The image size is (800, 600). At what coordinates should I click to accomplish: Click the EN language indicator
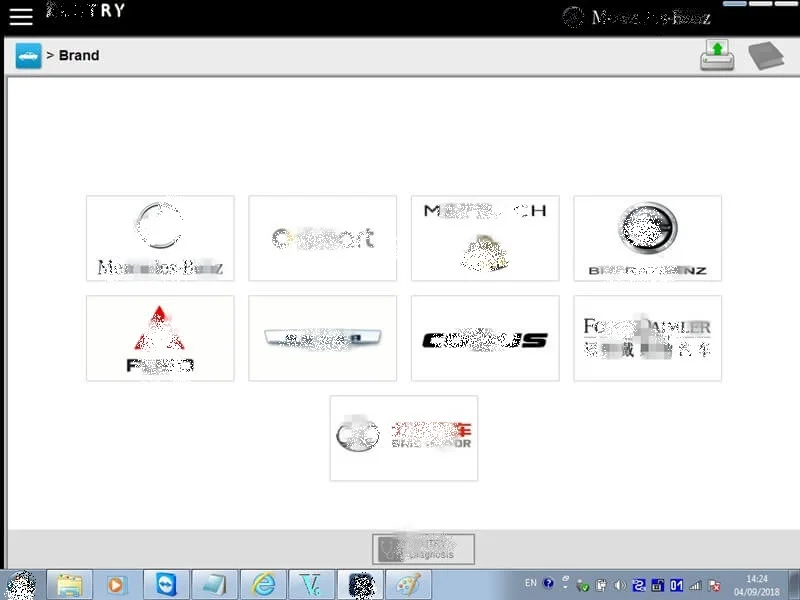click(531, 583)
